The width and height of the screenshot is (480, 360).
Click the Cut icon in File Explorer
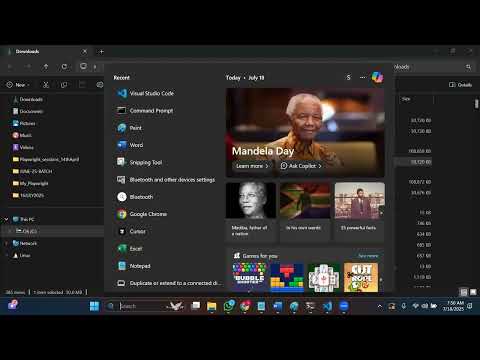tap(46, 85)
